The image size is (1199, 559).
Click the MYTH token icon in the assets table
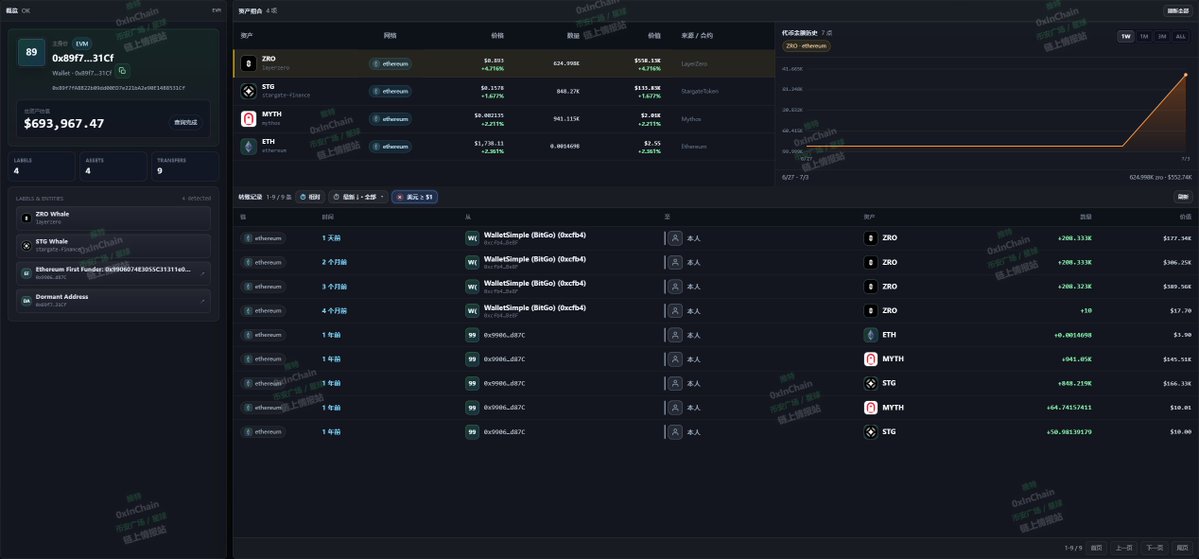249,119
